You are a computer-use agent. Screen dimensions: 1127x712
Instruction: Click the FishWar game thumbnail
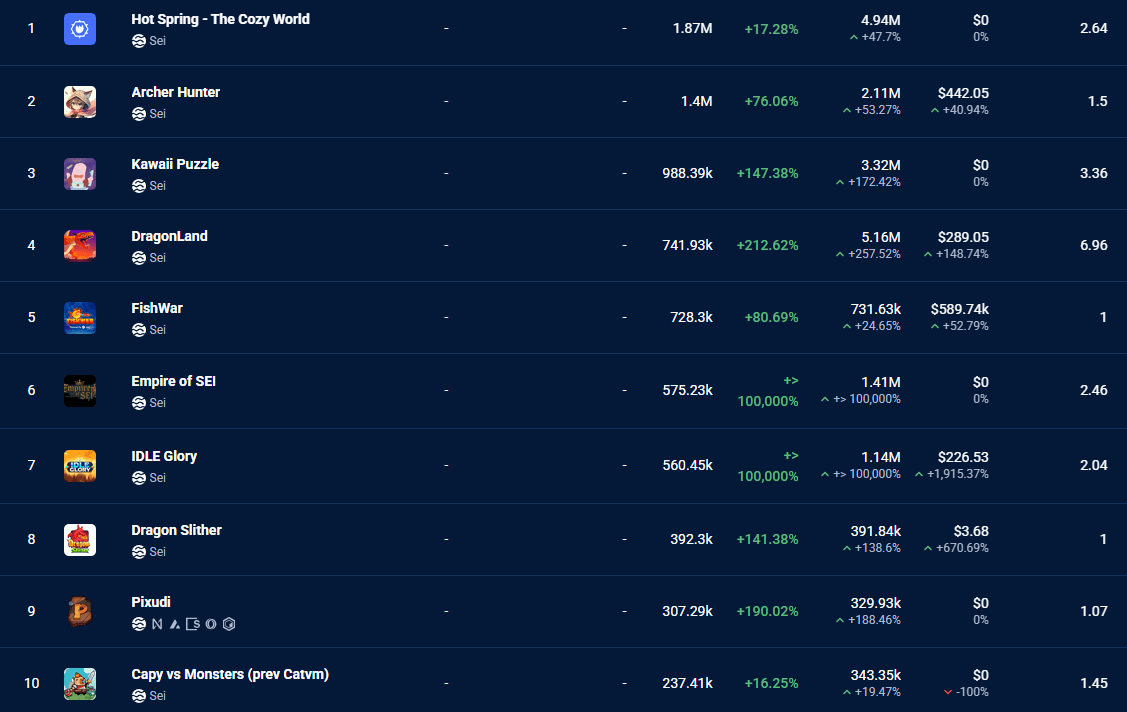click(80, 317)
